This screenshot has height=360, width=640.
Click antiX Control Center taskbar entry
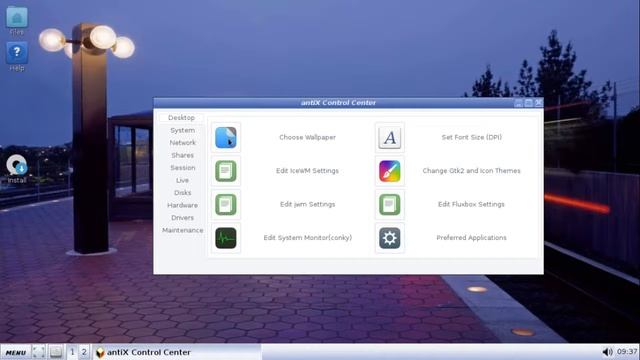click(x=177, y=352)
